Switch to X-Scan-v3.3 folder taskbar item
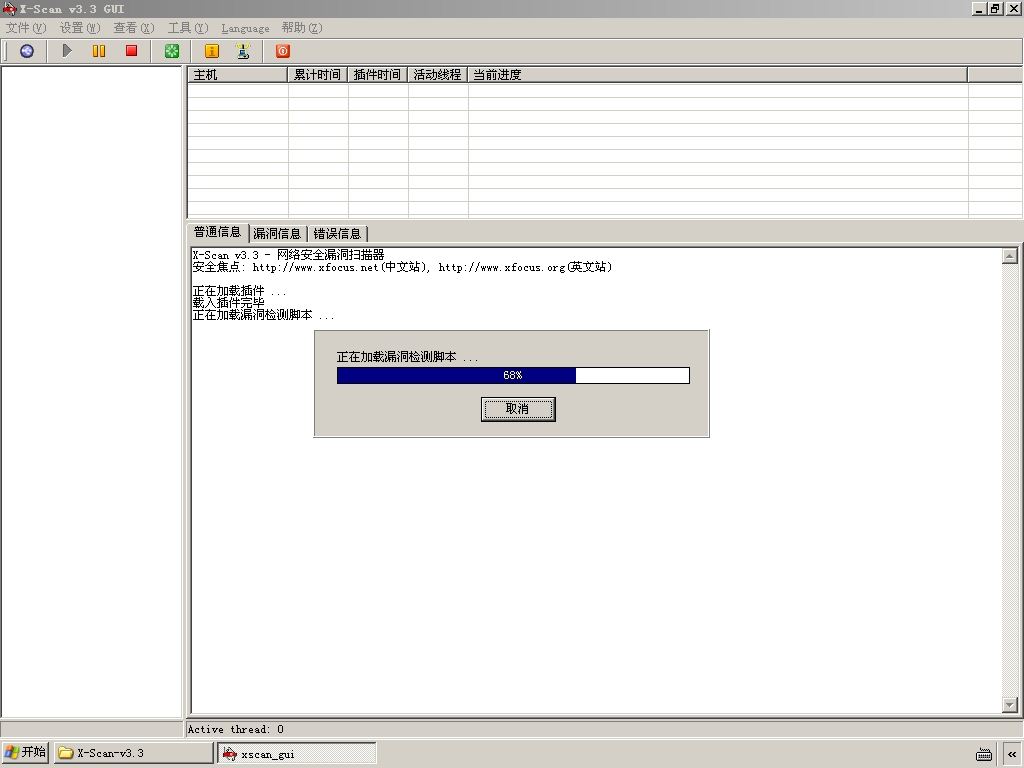The width and height of the screenshot is (1024, 768). pos(133,753)
